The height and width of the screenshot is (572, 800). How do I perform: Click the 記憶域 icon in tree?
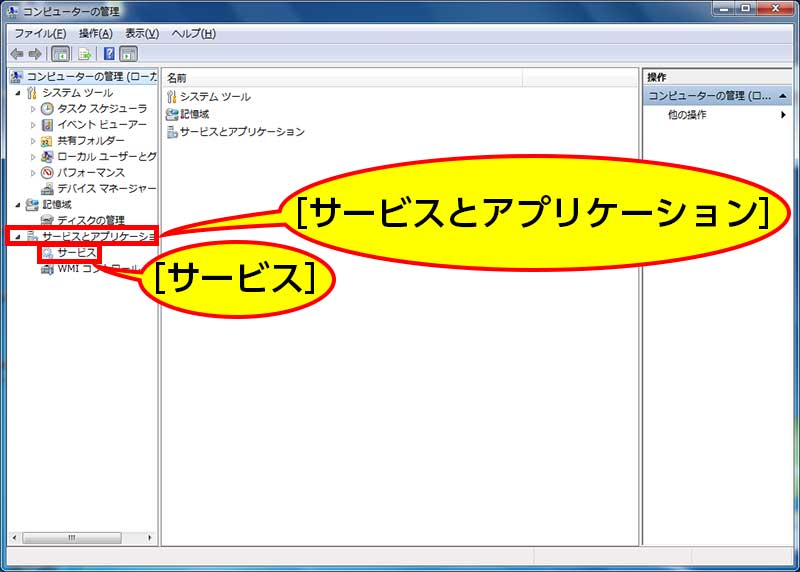pos(32,205)
